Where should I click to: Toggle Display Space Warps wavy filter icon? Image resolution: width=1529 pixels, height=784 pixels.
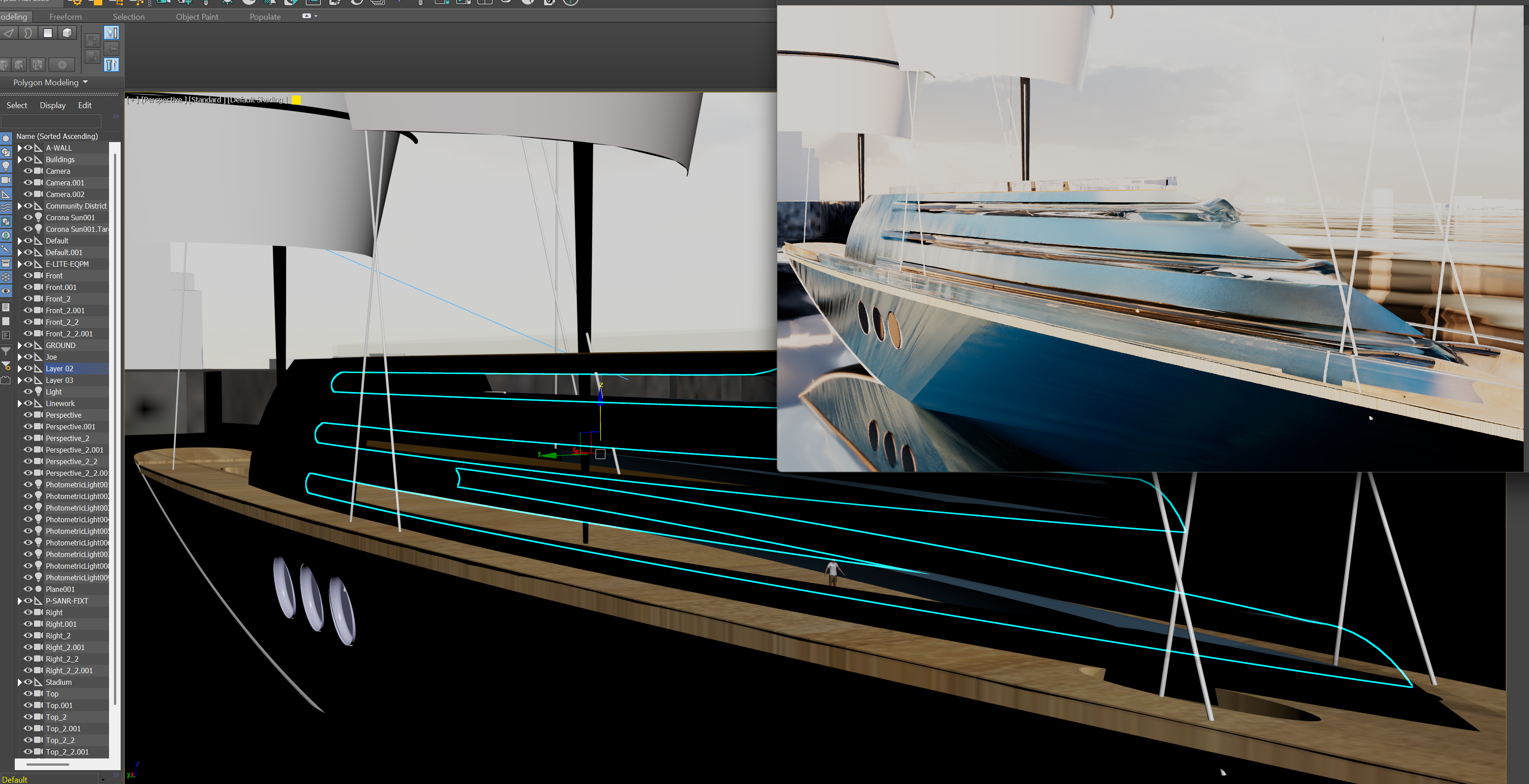[x=6, y=208]
